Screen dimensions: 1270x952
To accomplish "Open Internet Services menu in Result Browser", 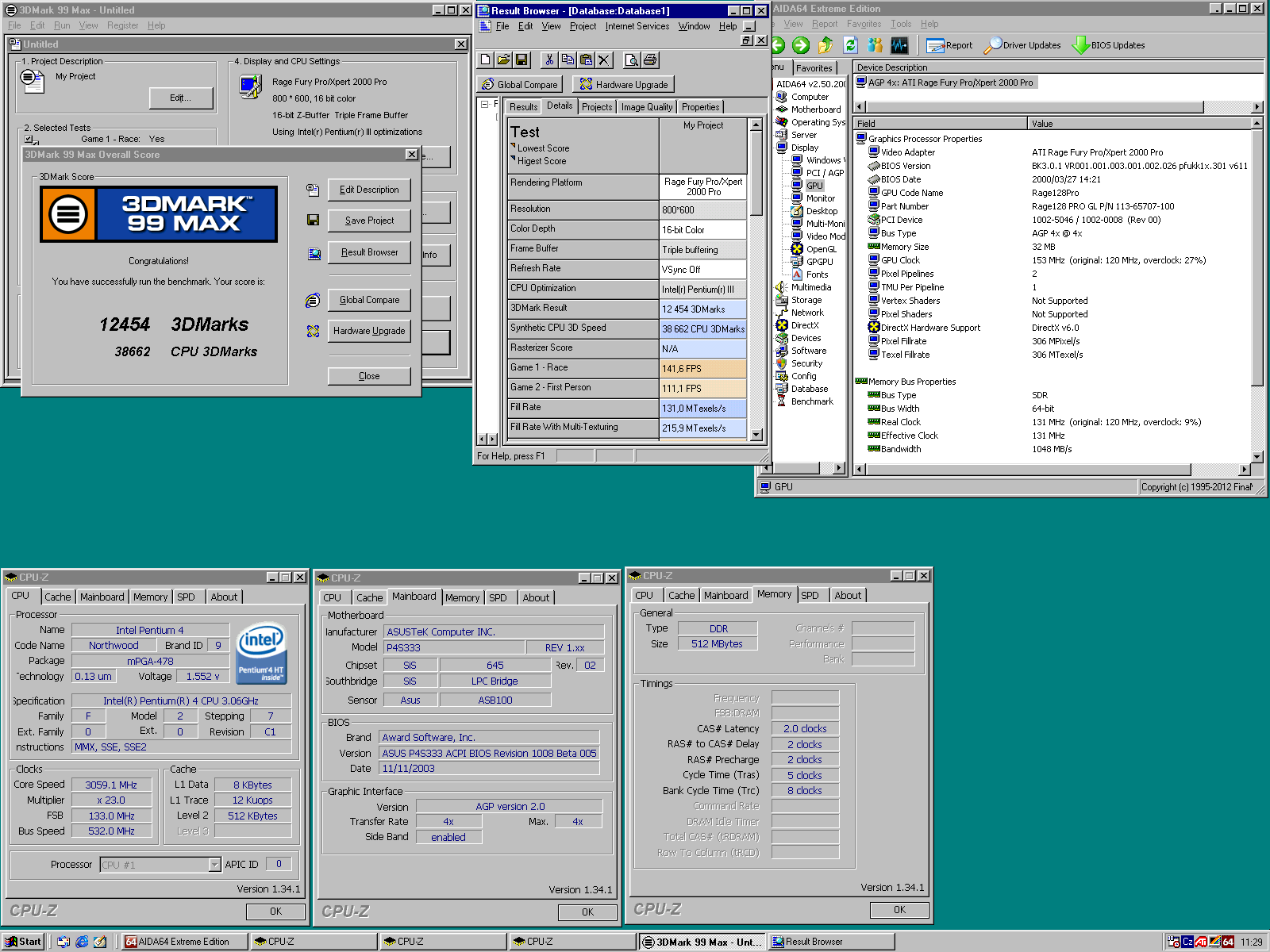I will click(637, 26).
